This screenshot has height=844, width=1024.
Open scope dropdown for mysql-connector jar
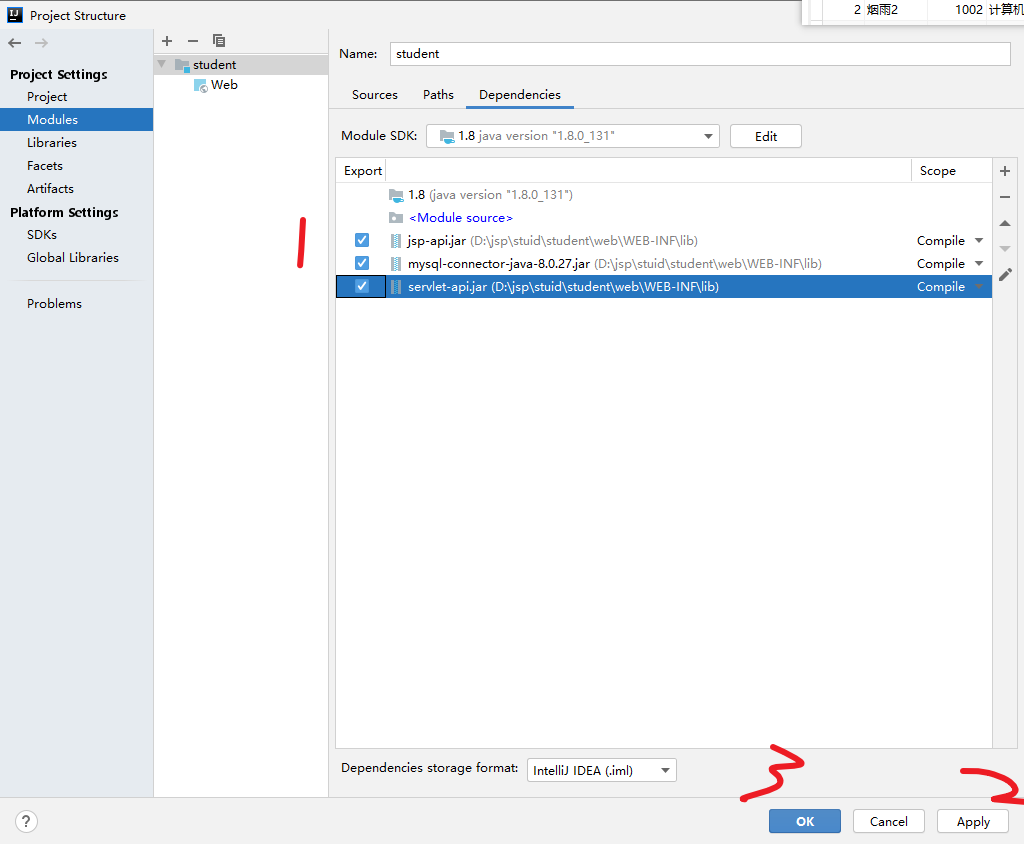pyautogui.click(x=979, y=263)
